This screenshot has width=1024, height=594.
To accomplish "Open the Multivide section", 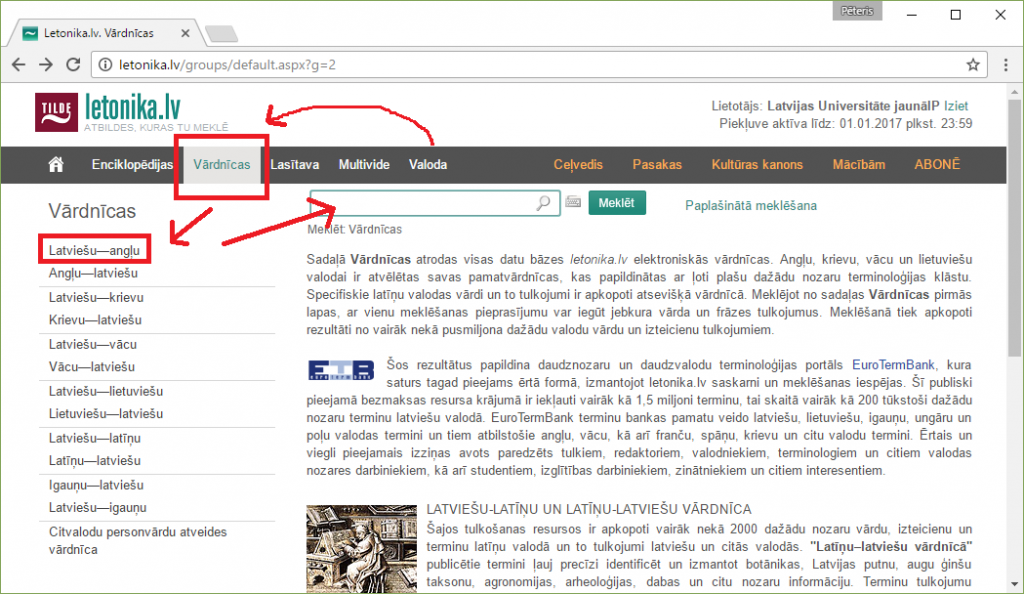I will click(364, 164).
